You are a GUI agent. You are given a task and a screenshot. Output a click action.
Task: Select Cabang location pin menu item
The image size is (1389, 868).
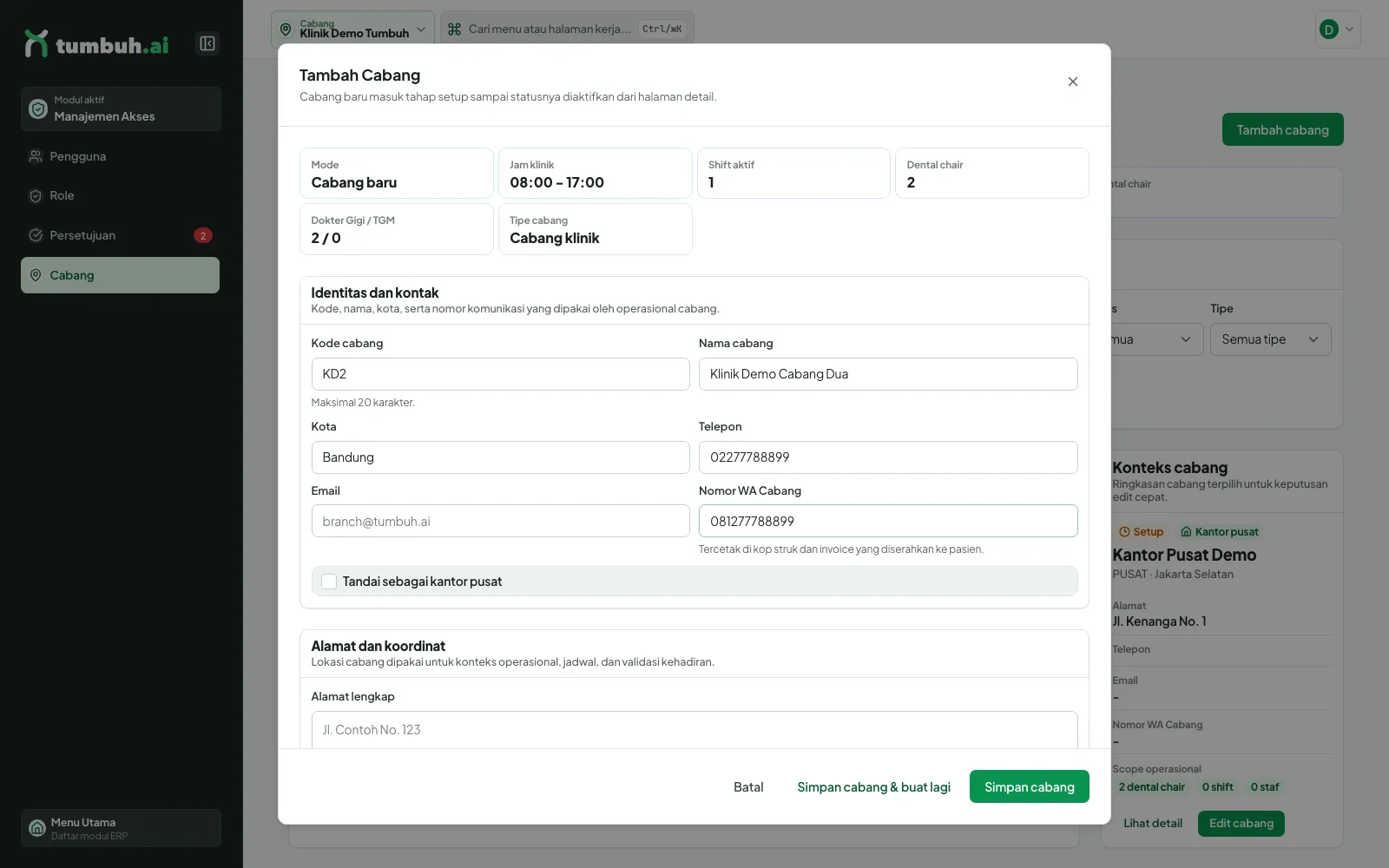[120, 275]
